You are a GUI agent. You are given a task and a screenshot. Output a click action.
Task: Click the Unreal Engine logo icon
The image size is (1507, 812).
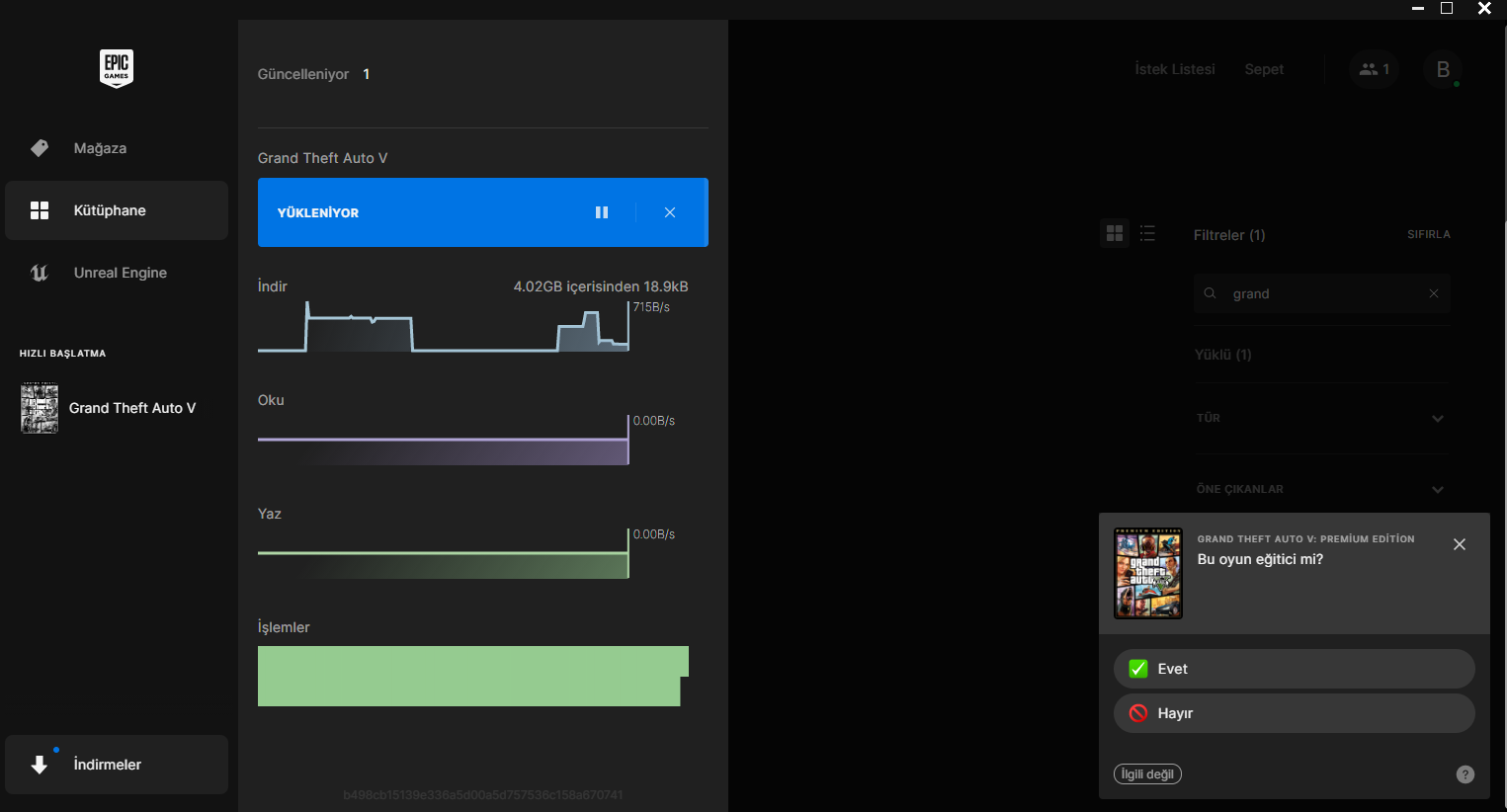(40, 273)
